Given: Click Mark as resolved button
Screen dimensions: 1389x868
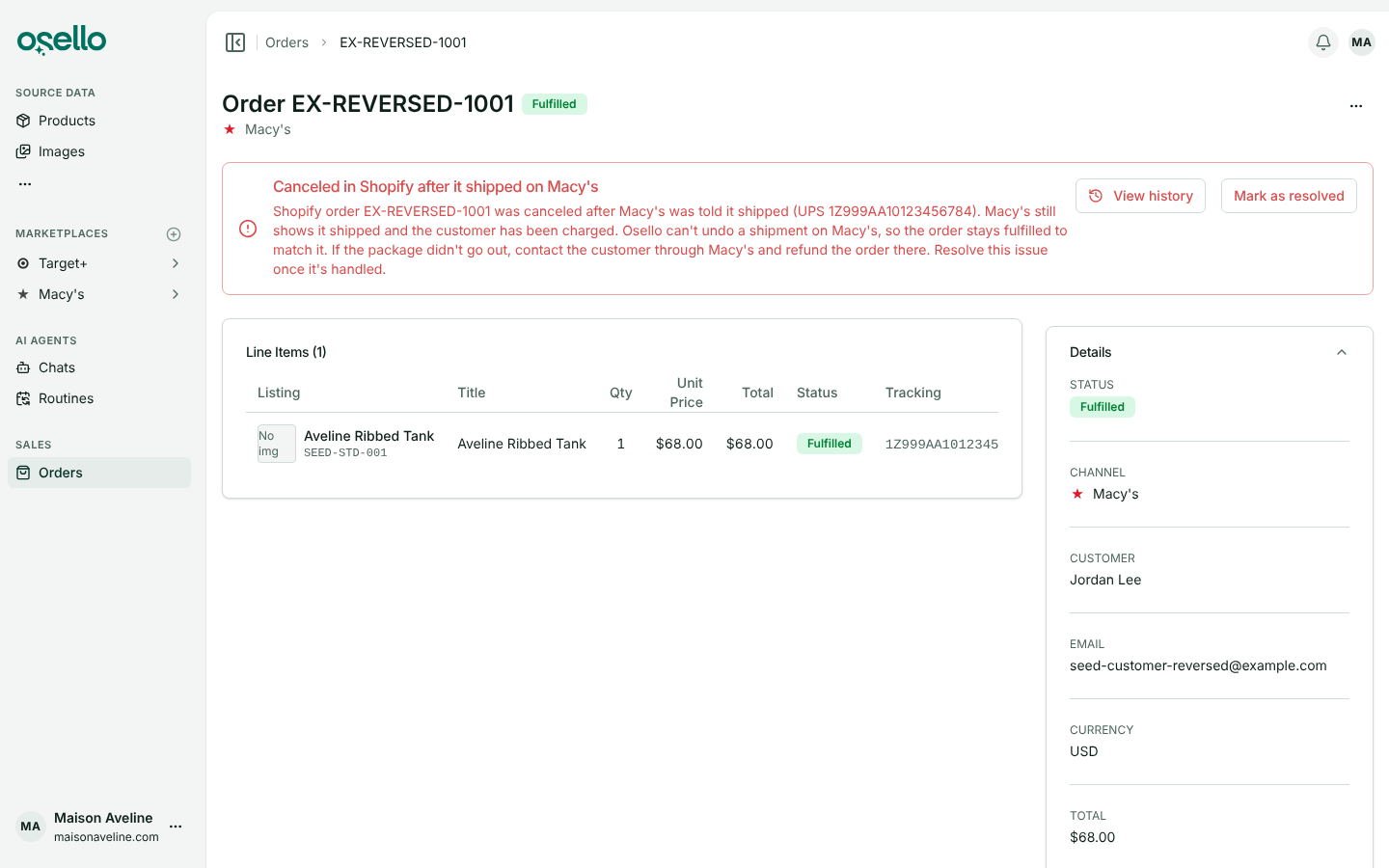Looking at the screenshot, I should coord(1289,196).
